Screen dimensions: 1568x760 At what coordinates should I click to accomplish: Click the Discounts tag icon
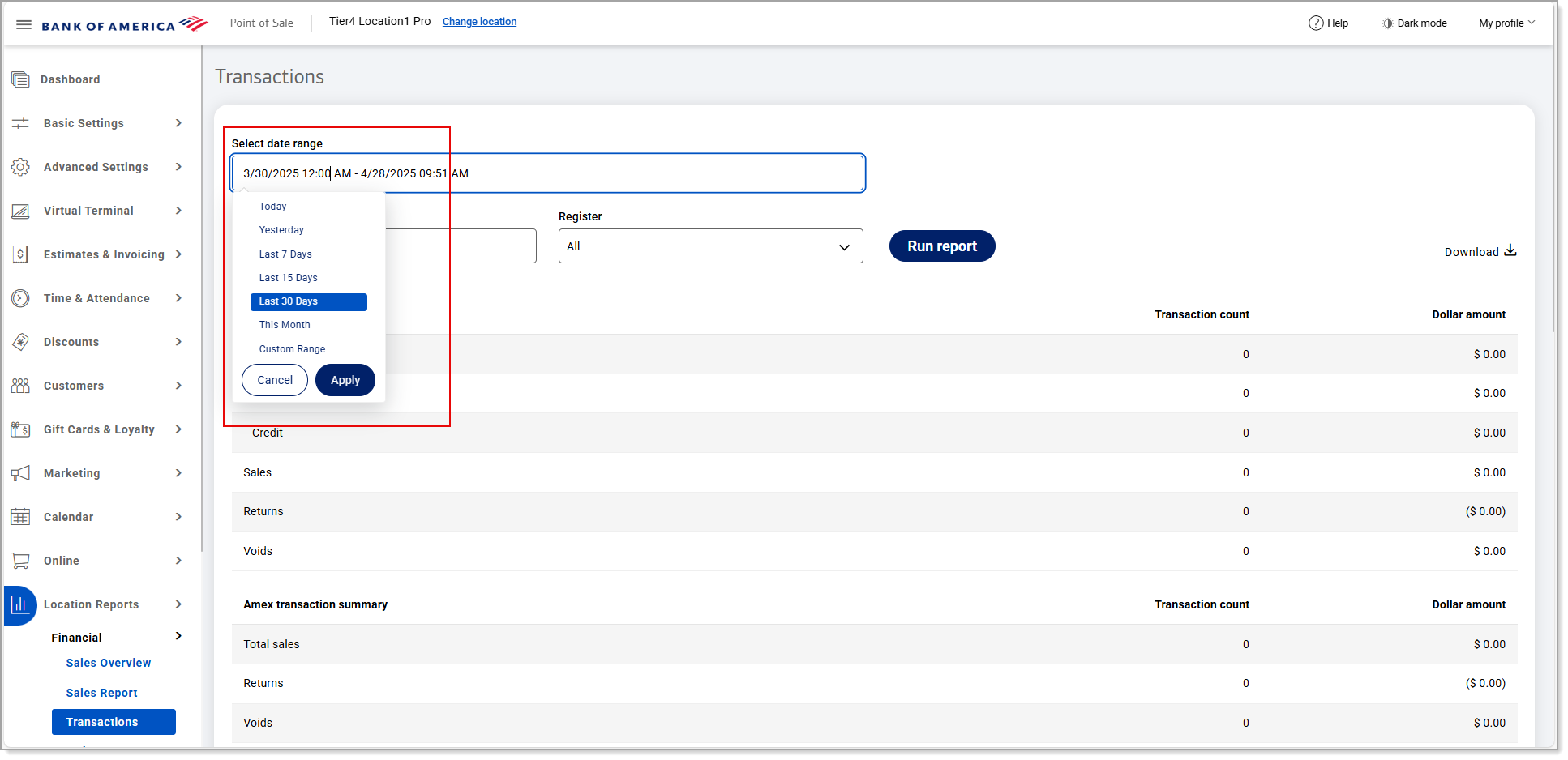click(20, 342)
